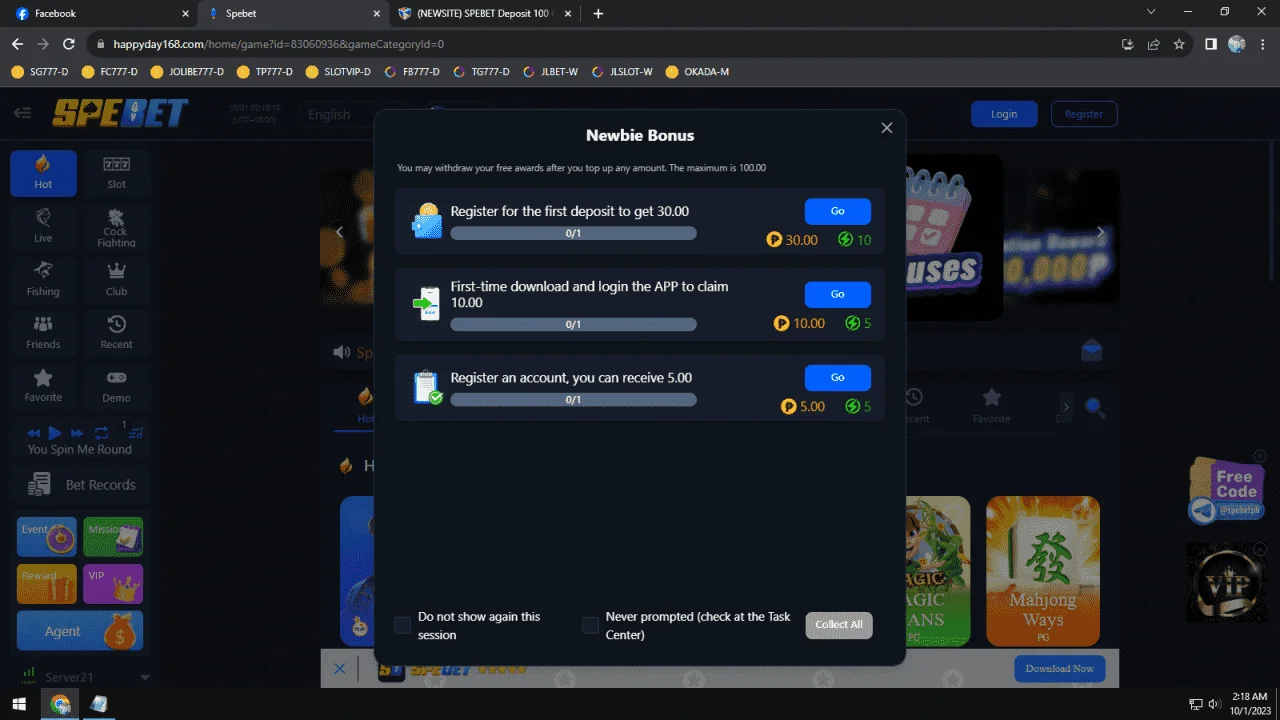Open the Mahjong Ways game
This screenshot has width=1280, height=720.
[1043, 570]
